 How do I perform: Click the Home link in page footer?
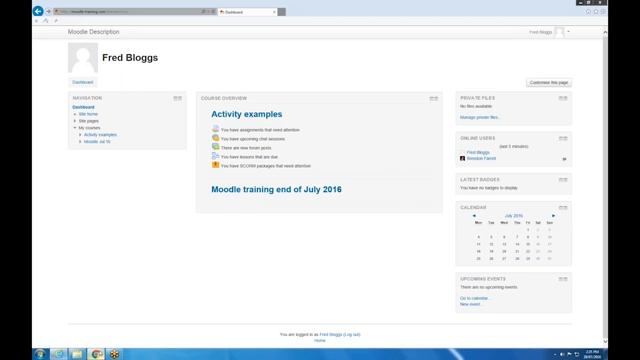(320, 340)
